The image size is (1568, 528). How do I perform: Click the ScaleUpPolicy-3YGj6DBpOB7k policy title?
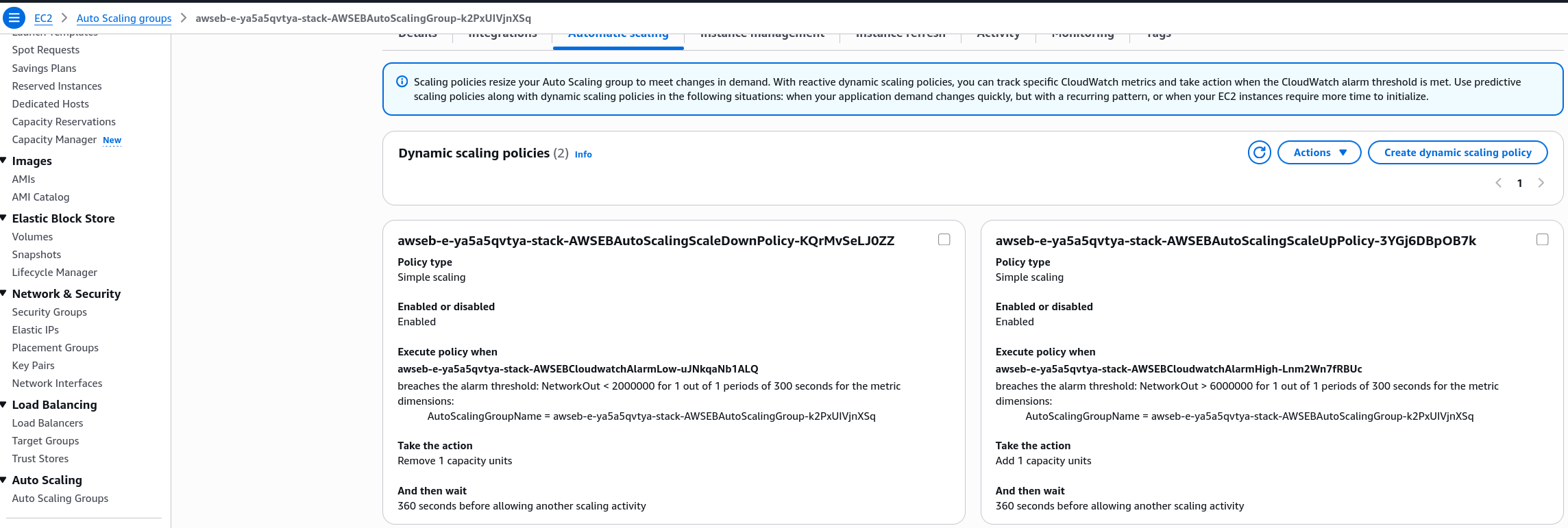[1236, 241]
